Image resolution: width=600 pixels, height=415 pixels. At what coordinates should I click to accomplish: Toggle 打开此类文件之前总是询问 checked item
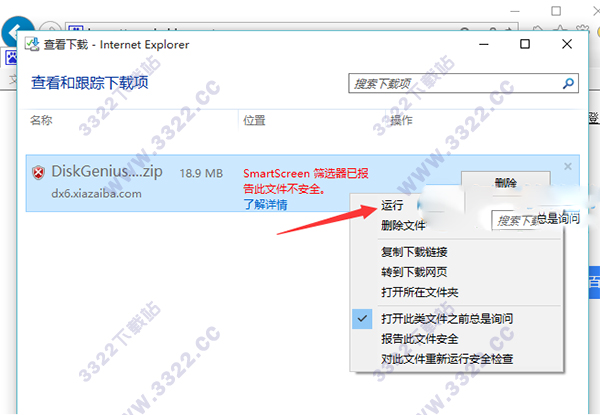tap(447, 319)
